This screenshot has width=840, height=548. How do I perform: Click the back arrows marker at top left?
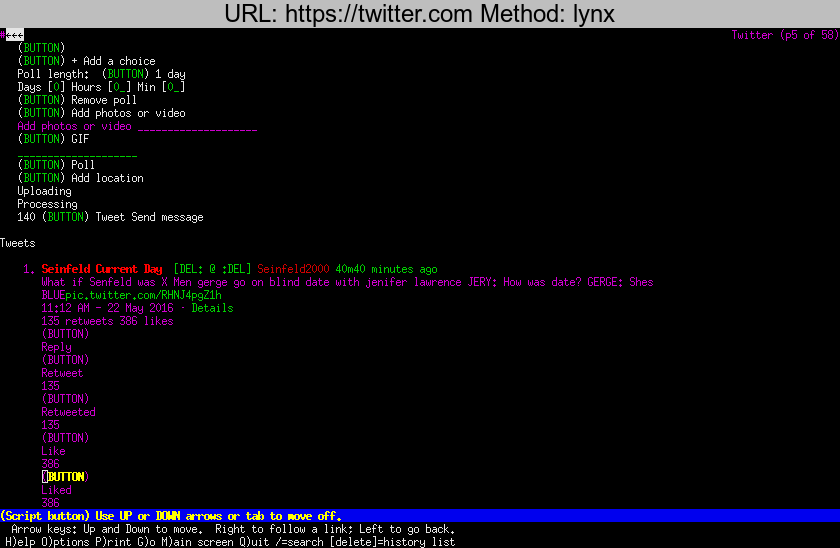click(x=12, y=35)
